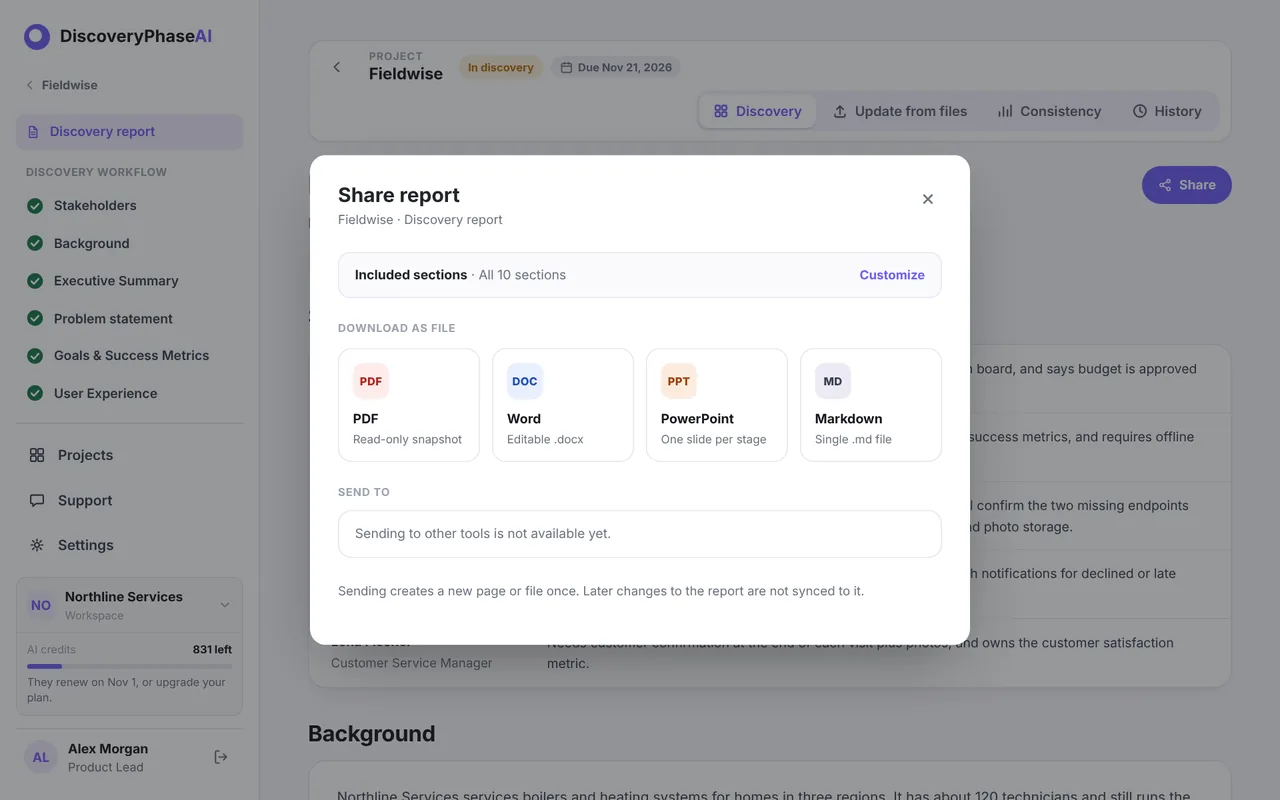Image resolution: width=1280 pixels, height=800 pixels.
Task: Download the read-only PDF snapshot
Action: click(409, 405)
